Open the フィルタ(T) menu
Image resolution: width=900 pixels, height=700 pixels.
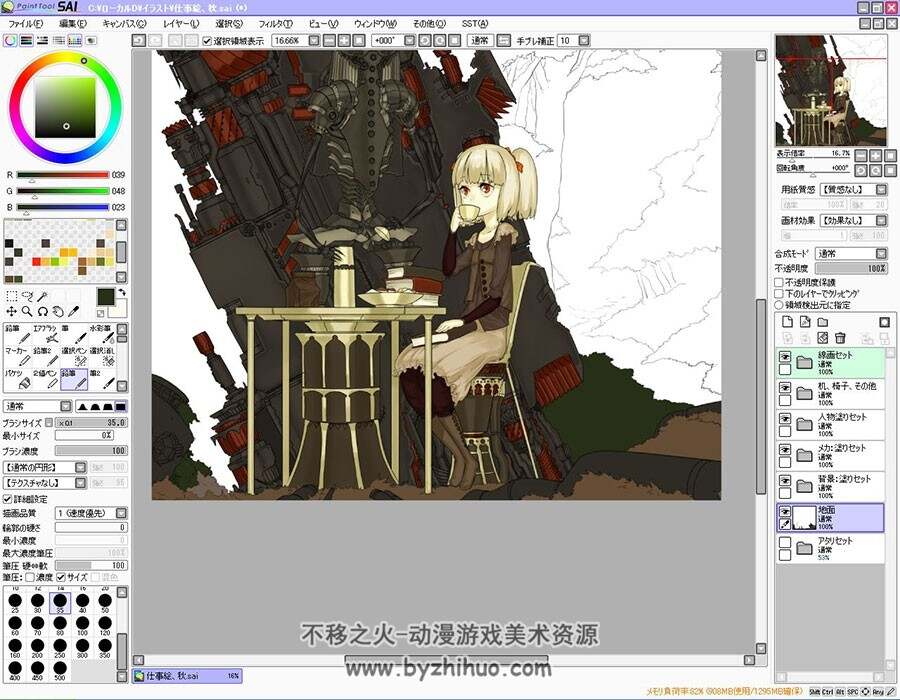point(276,24)
